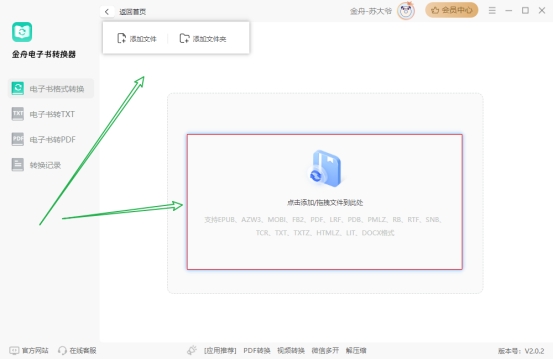553x360 pixels.
Task: Minimize the window
Action: pyautogui.click(x=509, y=11)
